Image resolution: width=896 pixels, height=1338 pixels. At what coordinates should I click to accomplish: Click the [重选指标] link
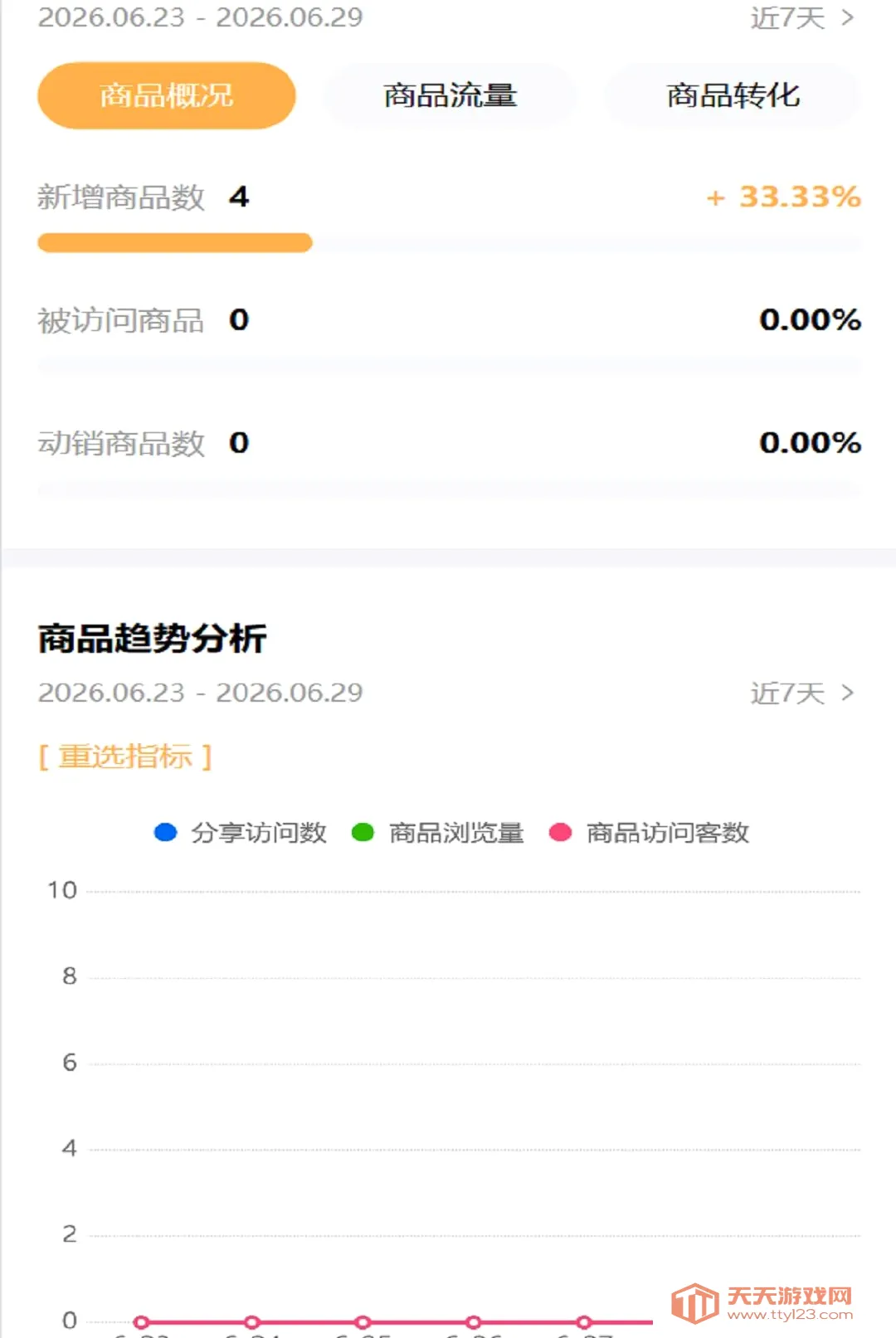pyautogui.click(x=125, y=756)
